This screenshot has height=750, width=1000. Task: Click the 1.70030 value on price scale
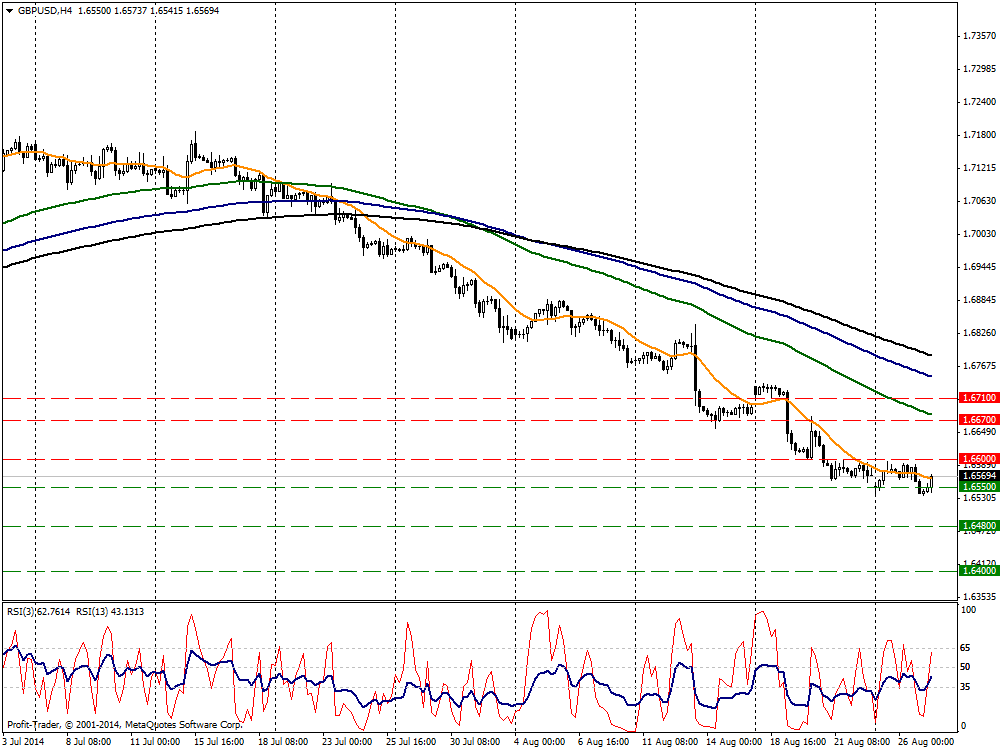pyautogui.click(x=977, y=234)
